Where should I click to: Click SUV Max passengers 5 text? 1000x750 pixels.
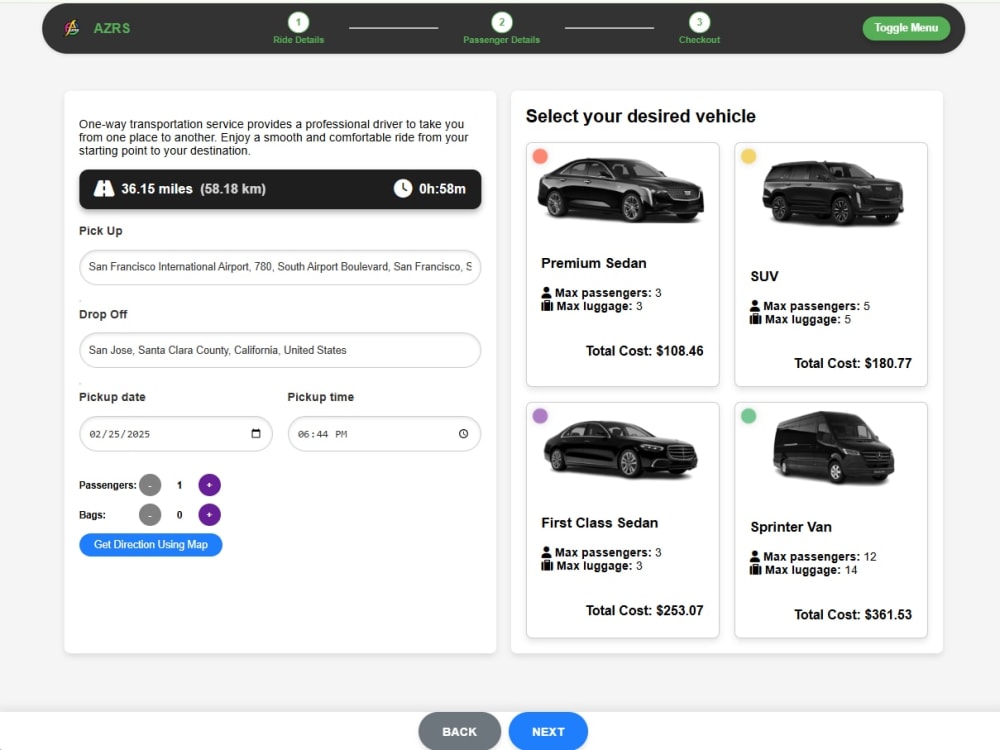tap(816, 306)
